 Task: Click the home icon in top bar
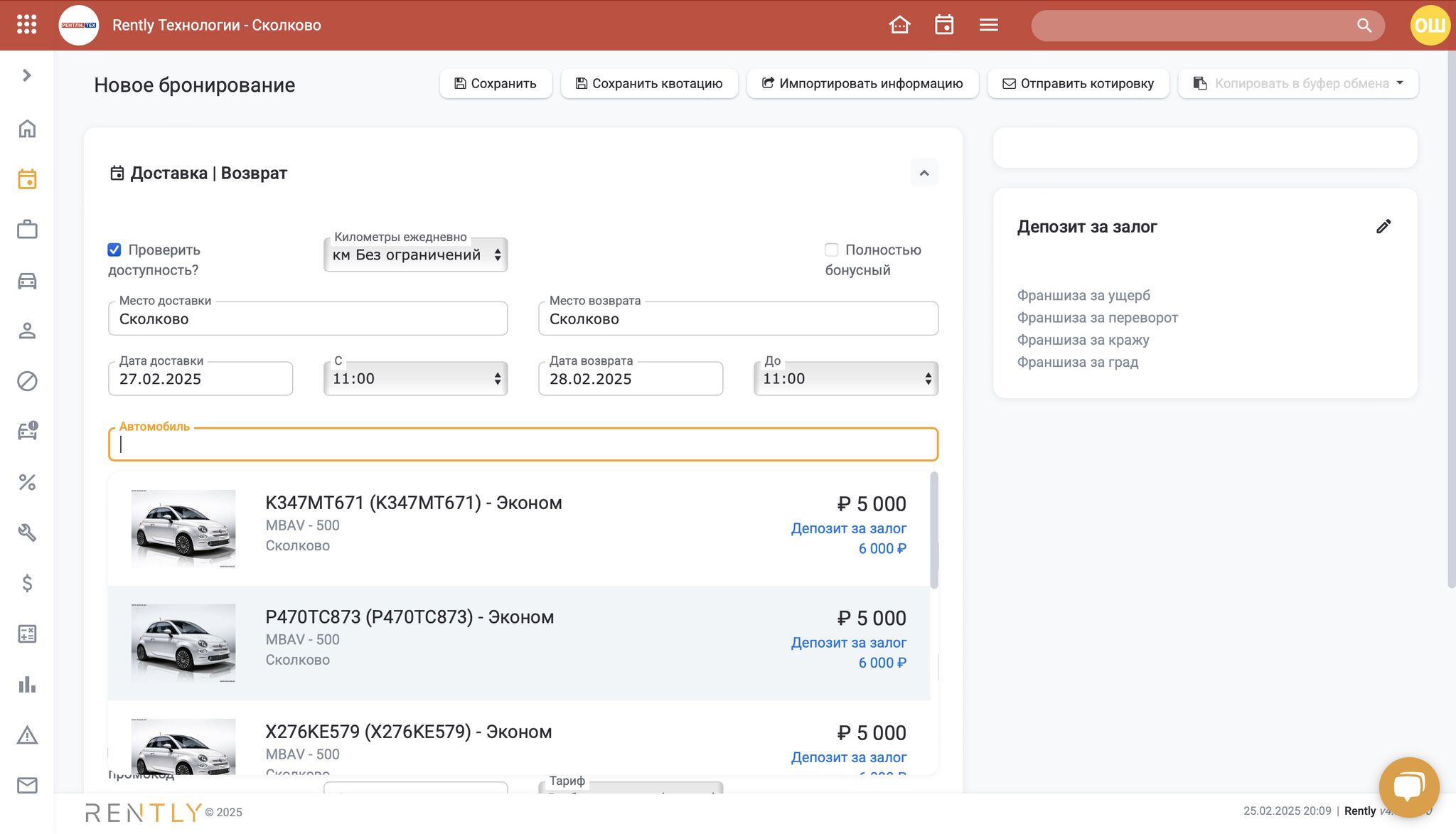click(x=899, y=25)
